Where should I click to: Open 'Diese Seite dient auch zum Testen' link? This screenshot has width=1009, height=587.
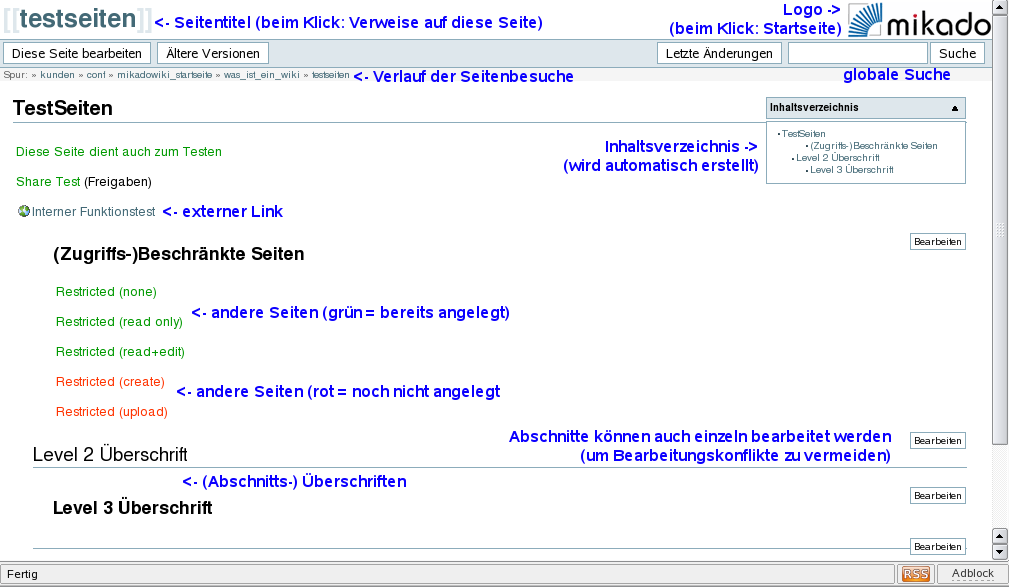[119, 151]
